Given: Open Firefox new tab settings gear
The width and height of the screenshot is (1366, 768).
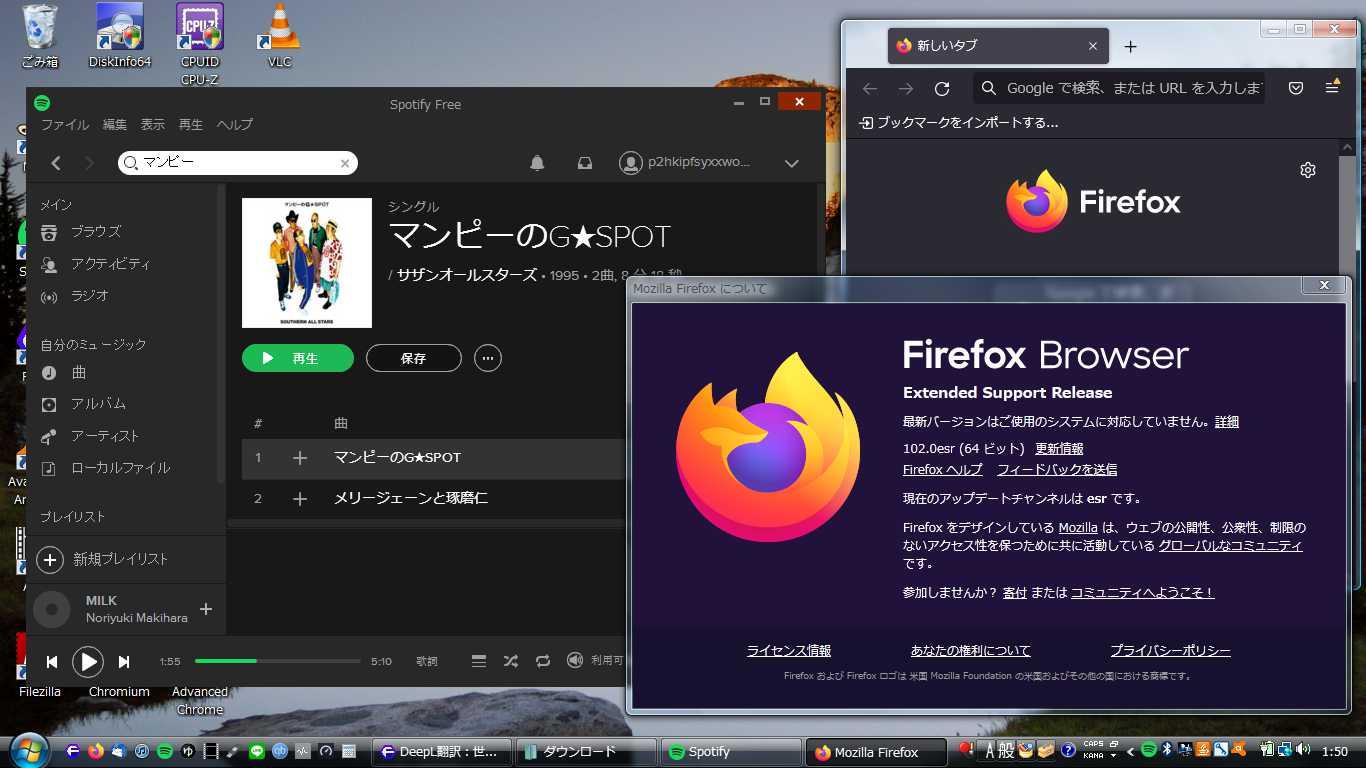Looking at the screenshot, I should point(1308,170).
